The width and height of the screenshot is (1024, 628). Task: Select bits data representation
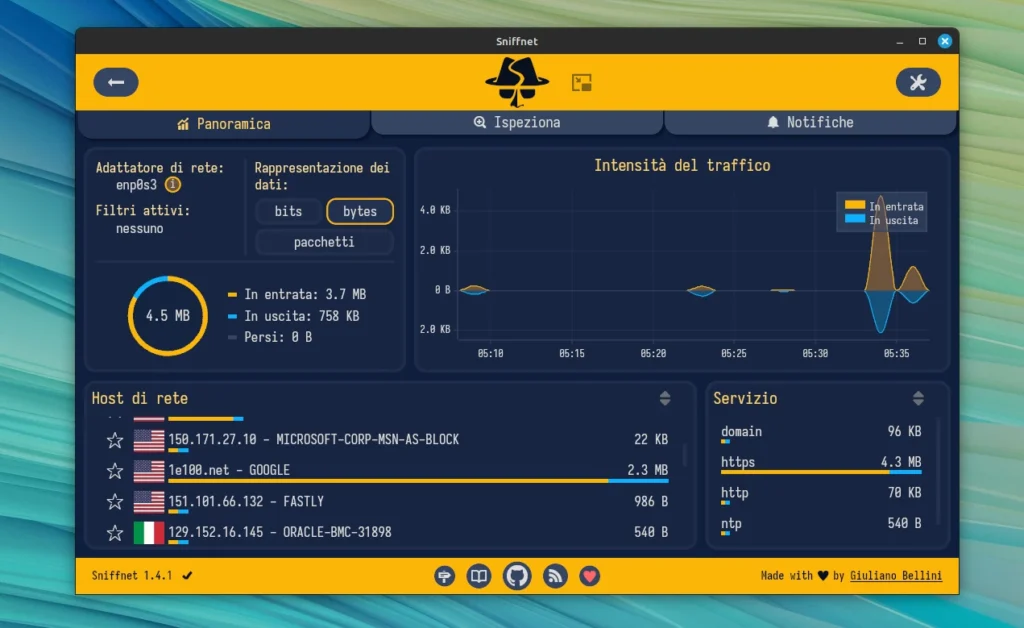tap(288, 211)
